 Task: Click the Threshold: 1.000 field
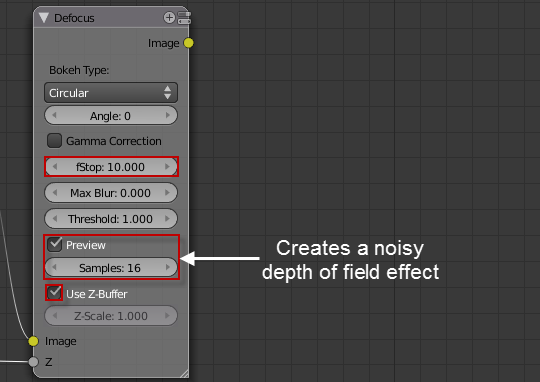[111, 219]
